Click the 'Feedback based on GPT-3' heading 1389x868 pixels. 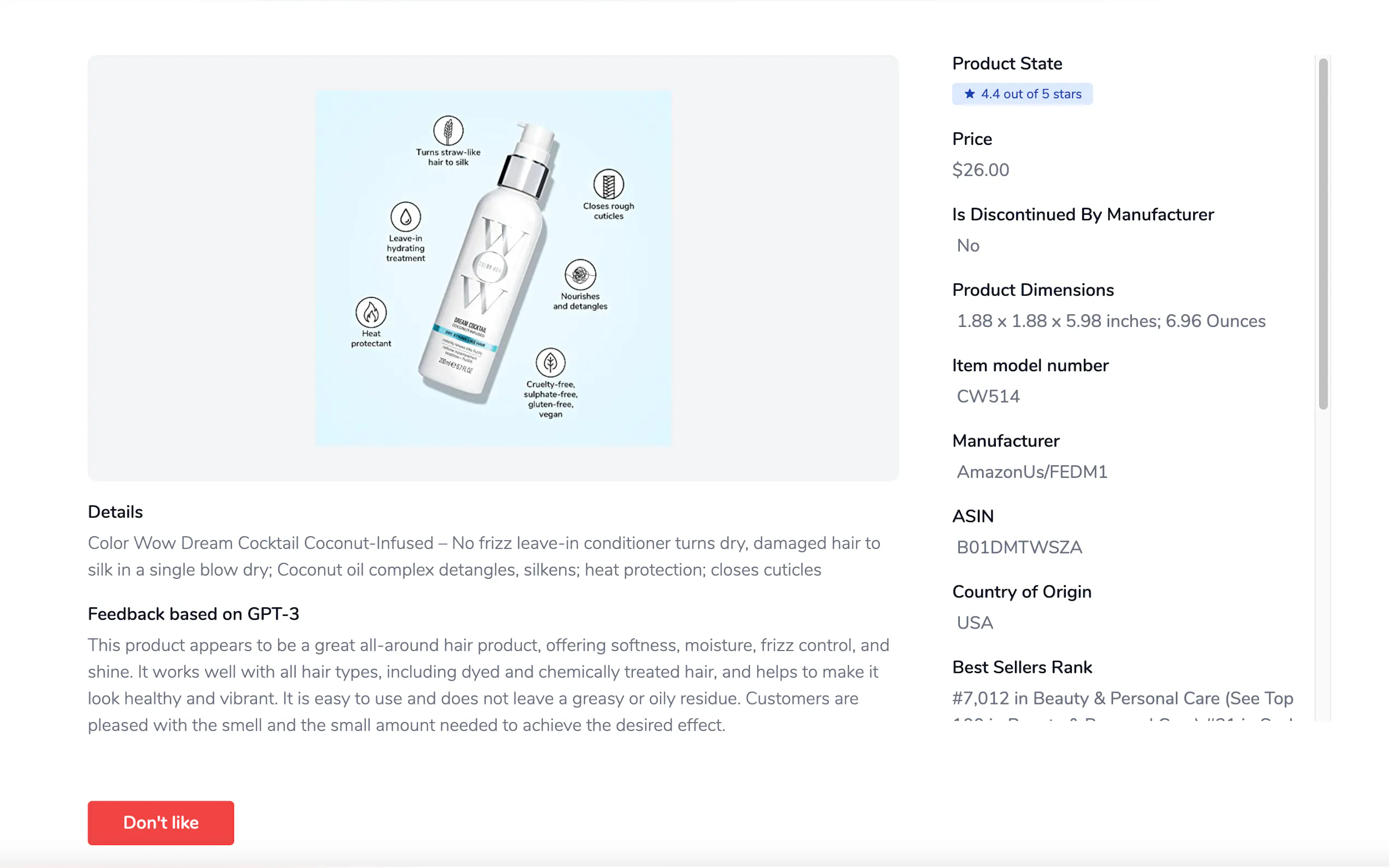[x=194, y=614]
